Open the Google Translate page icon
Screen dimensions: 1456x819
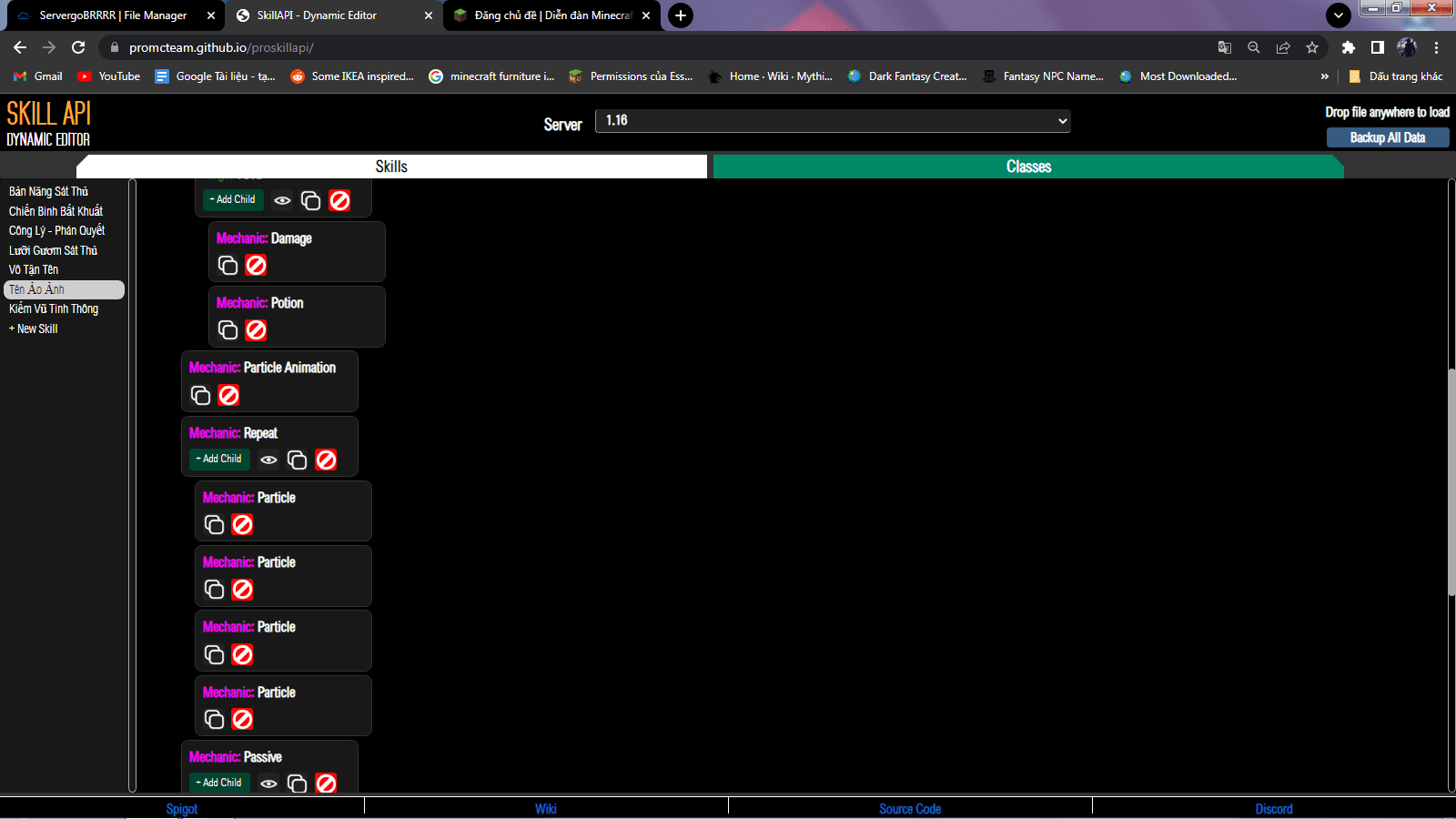click(1225, 47)
